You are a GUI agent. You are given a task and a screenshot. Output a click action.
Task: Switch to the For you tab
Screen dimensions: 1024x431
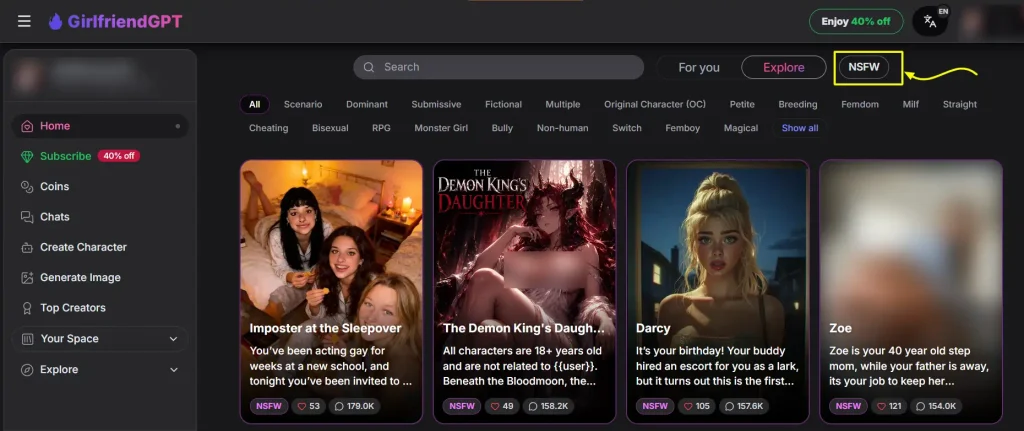pos(699,67)
